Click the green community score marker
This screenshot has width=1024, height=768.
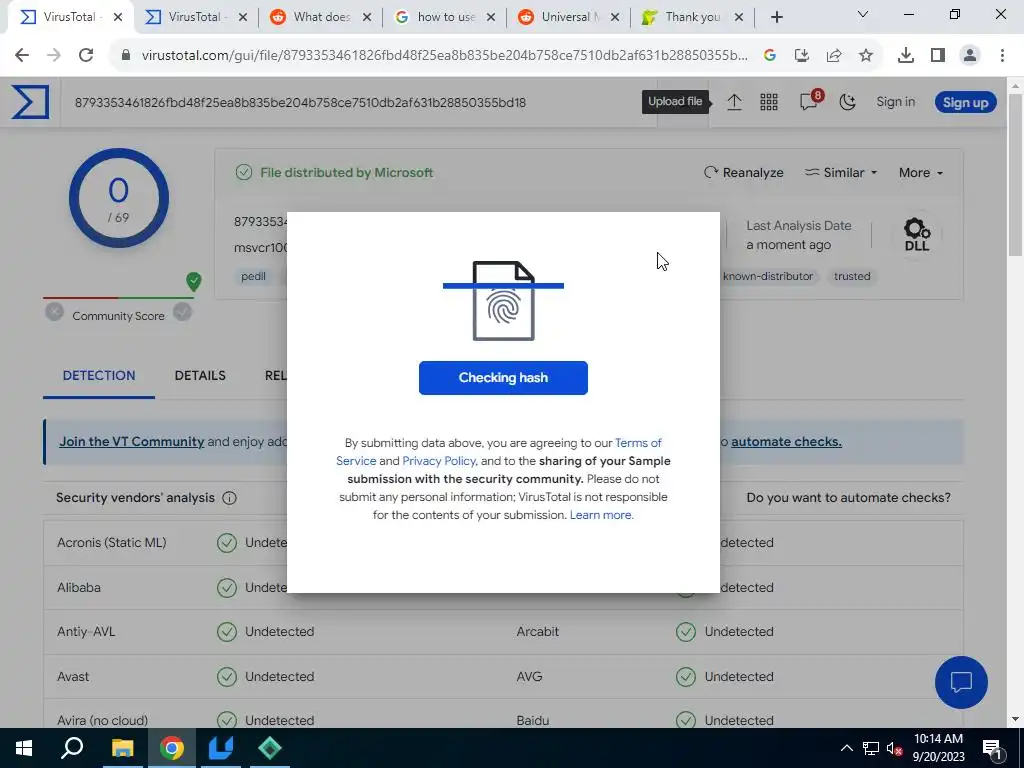tap(193, 281)
